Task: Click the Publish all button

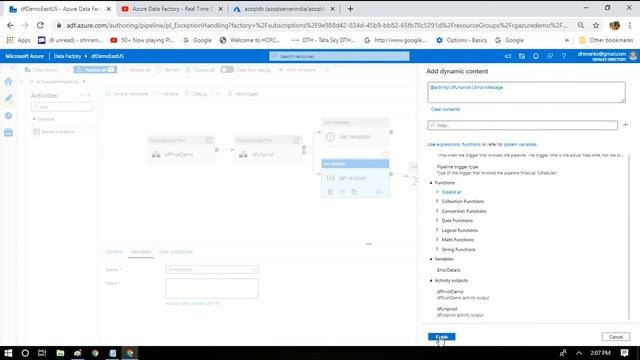Action: pos(95,70)
